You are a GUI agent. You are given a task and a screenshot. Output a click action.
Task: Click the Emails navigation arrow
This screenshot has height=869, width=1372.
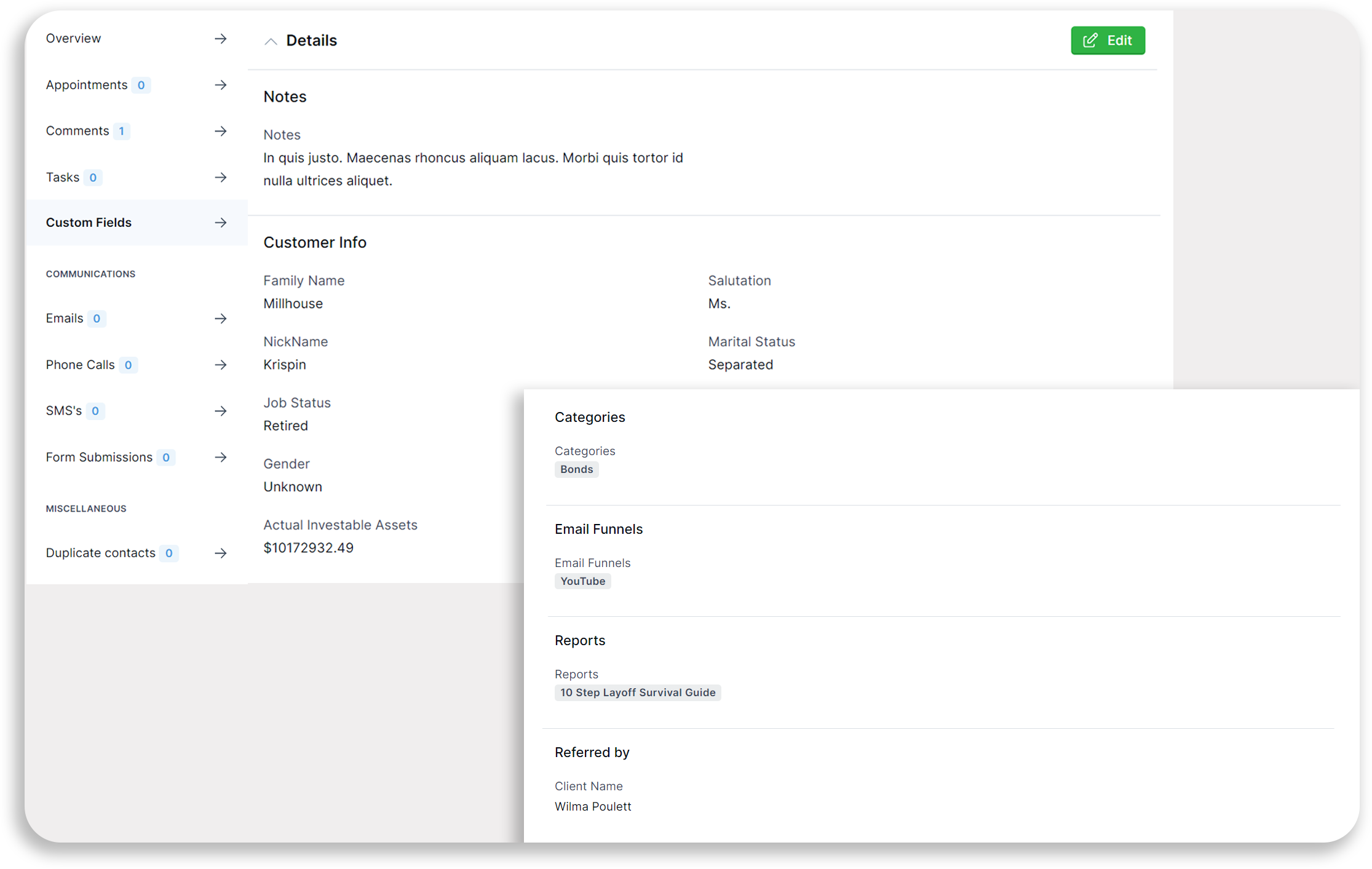pos(220,319)
